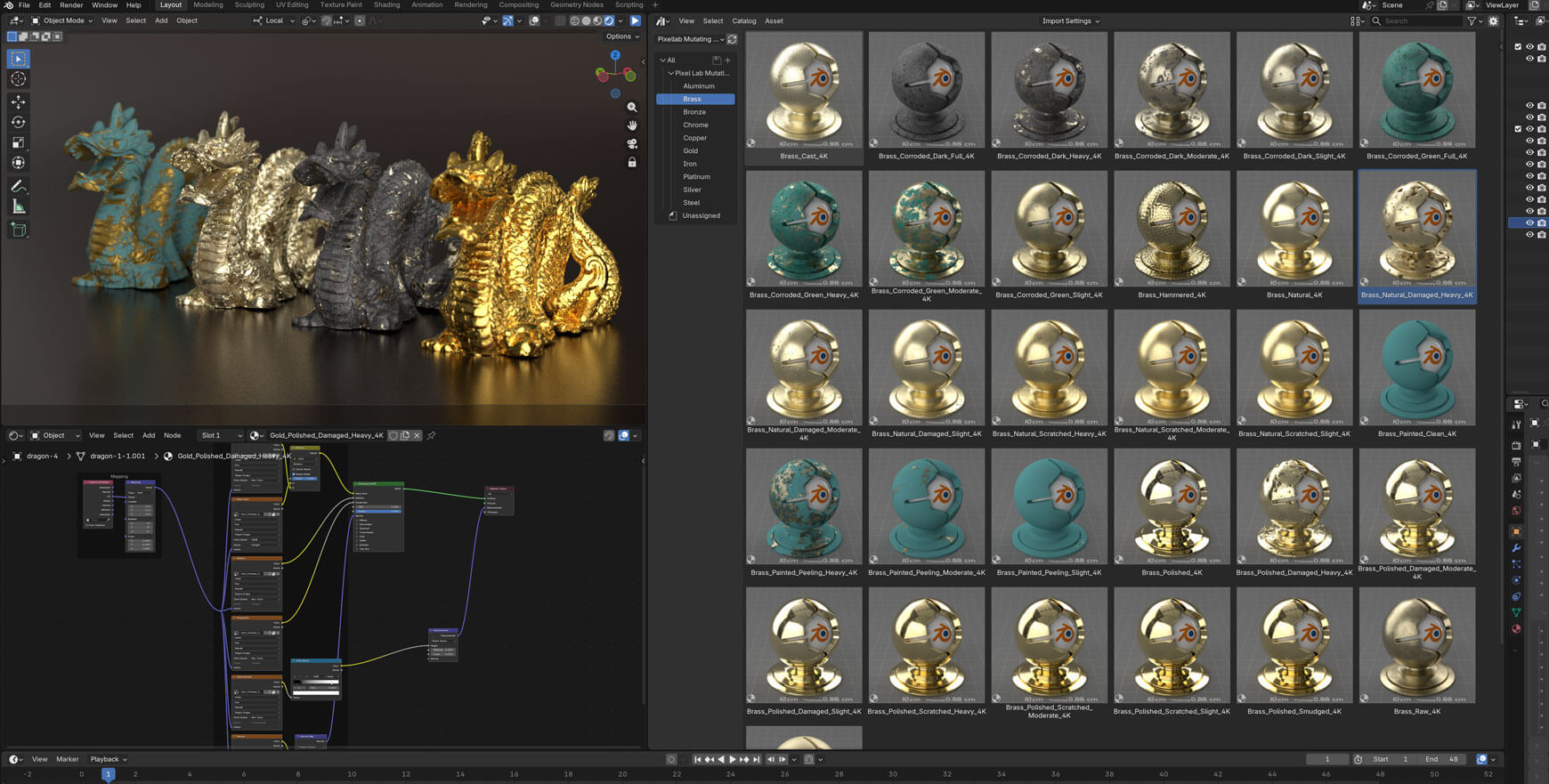This screenshot has height=784, width=1549.
Task: Open the asset browser filter funnel
Action: pyautogui.click(x=1472, y=20)
